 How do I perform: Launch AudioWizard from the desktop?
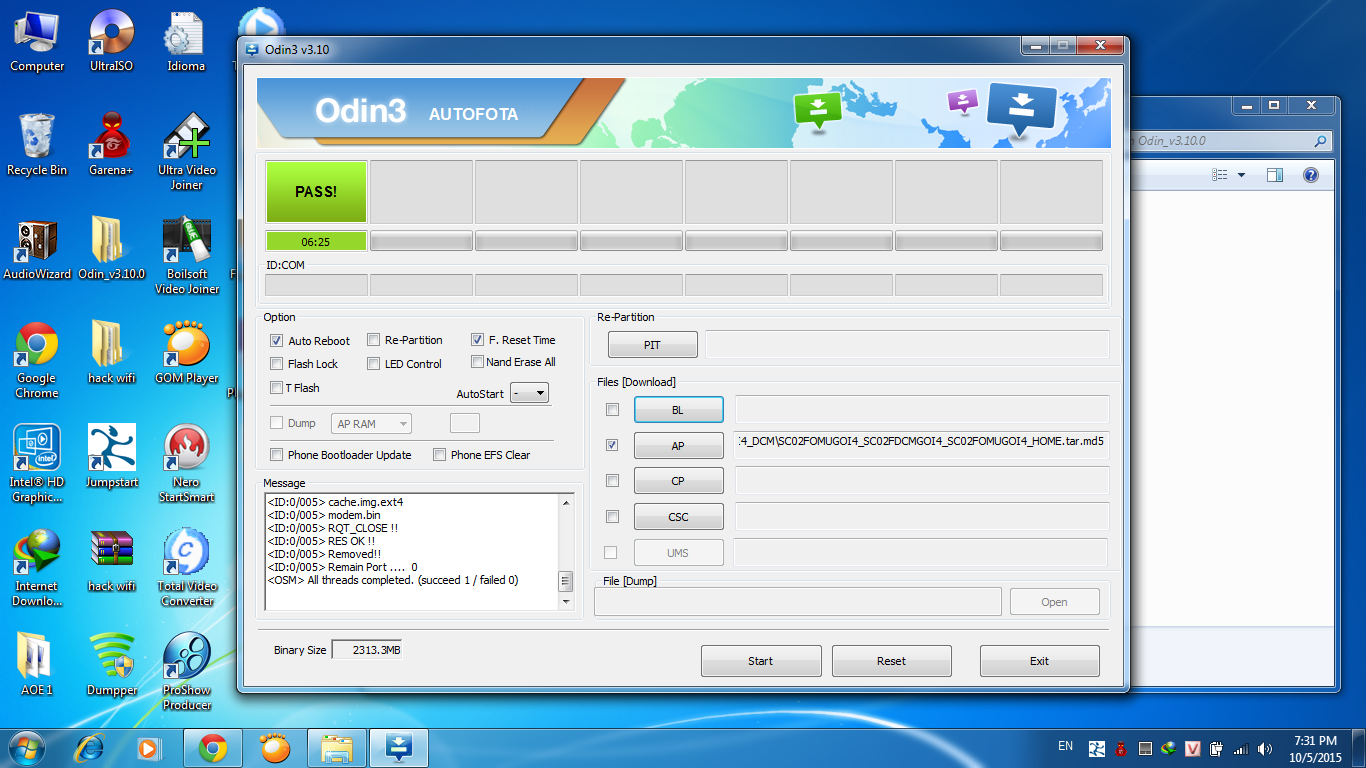37,250
